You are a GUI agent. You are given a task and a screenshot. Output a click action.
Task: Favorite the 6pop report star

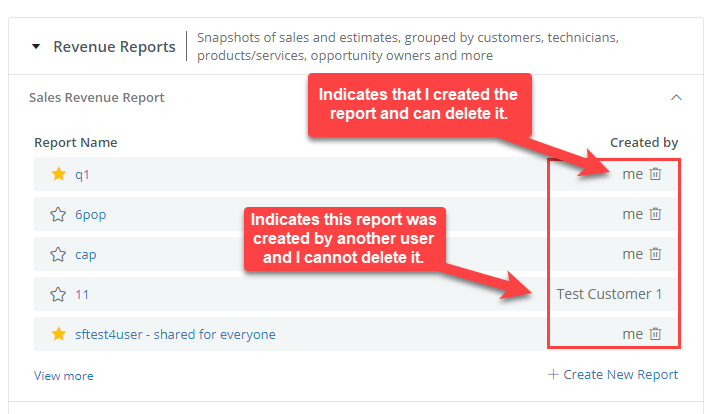click(x=58, y=214)
